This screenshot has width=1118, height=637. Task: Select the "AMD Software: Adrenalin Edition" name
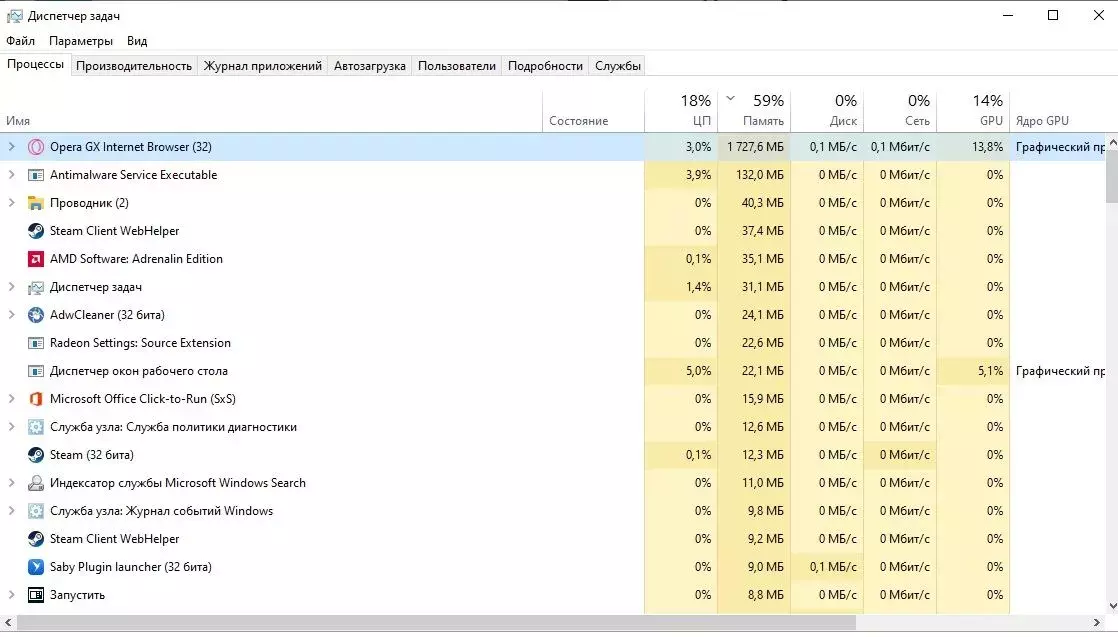tap(136, 259)
